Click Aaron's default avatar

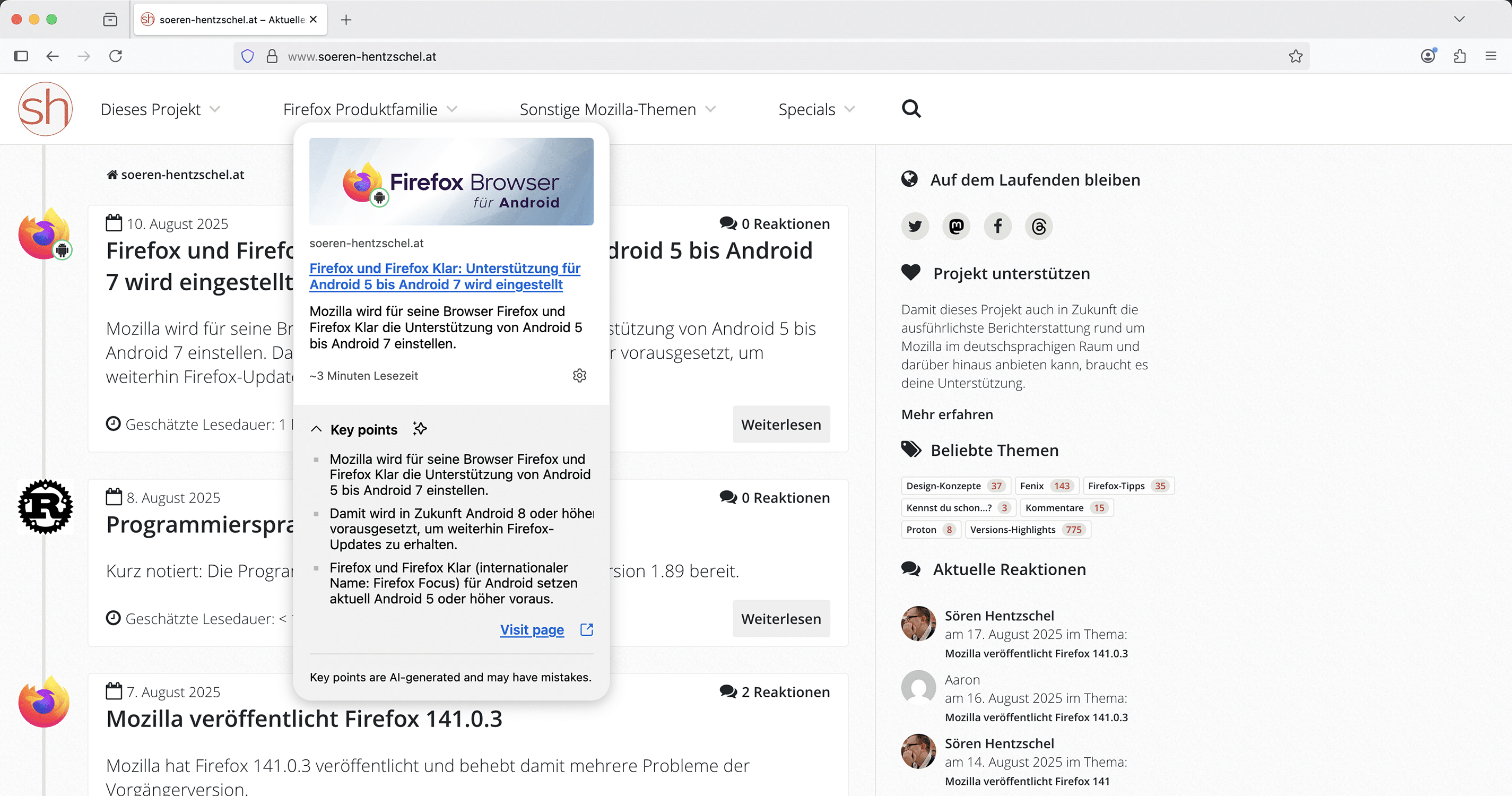(x=918, y=687)
